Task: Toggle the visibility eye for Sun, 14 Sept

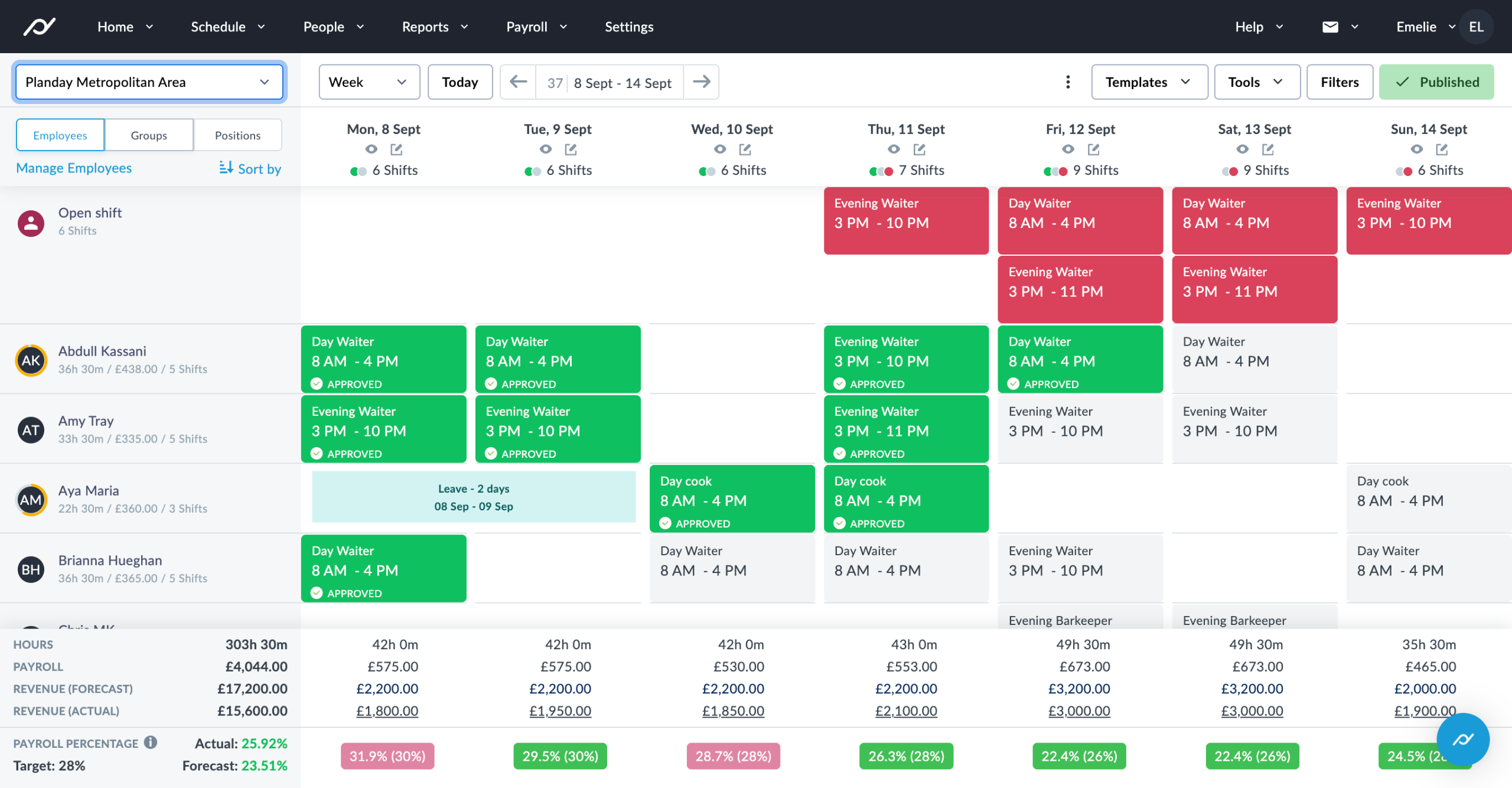Action: (1415, 149)
